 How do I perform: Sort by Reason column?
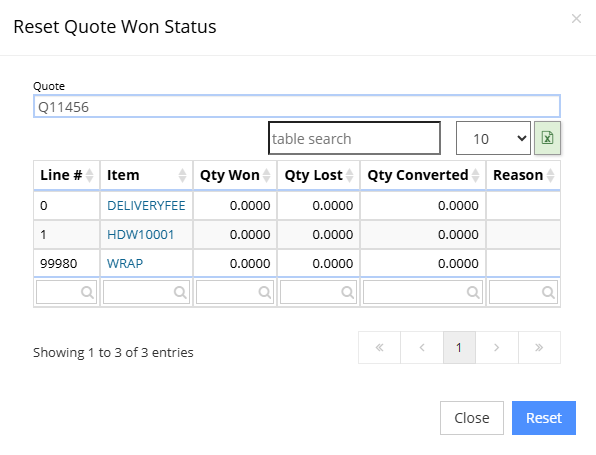pyautogui.click(x=523, y=175)
